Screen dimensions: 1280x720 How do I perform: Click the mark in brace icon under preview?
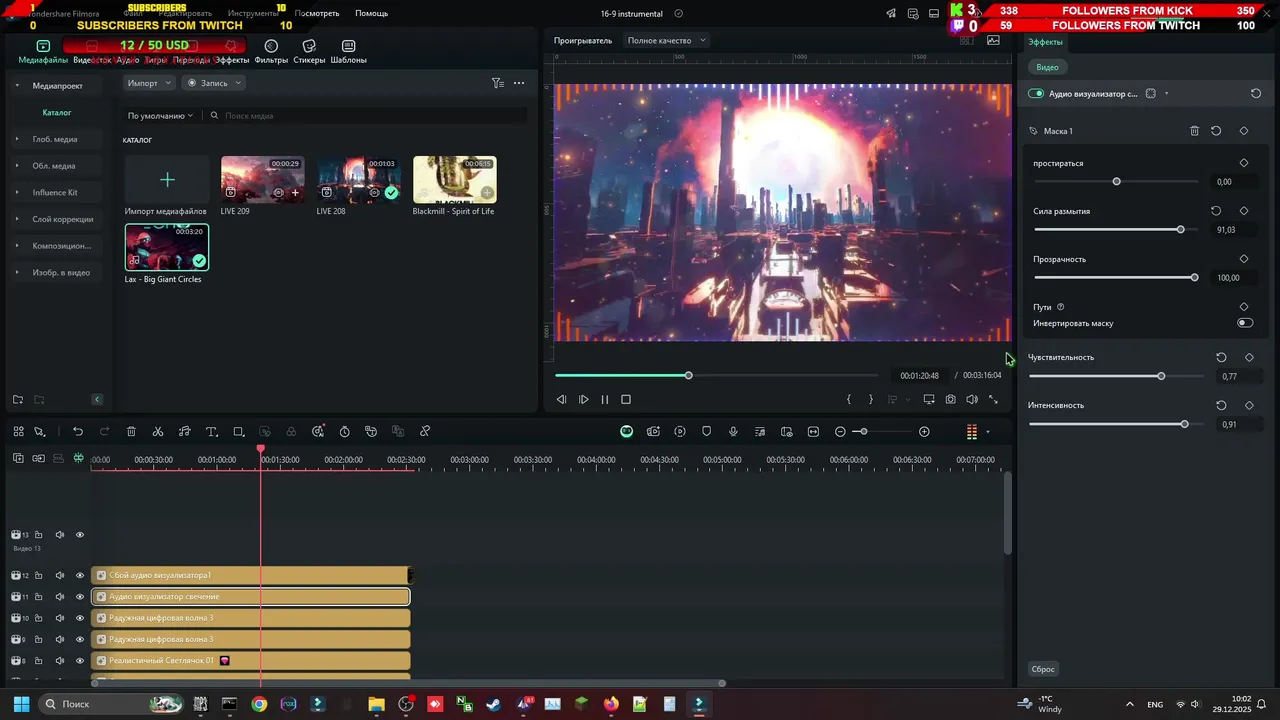pyautogui.click(x=849, y=400)
